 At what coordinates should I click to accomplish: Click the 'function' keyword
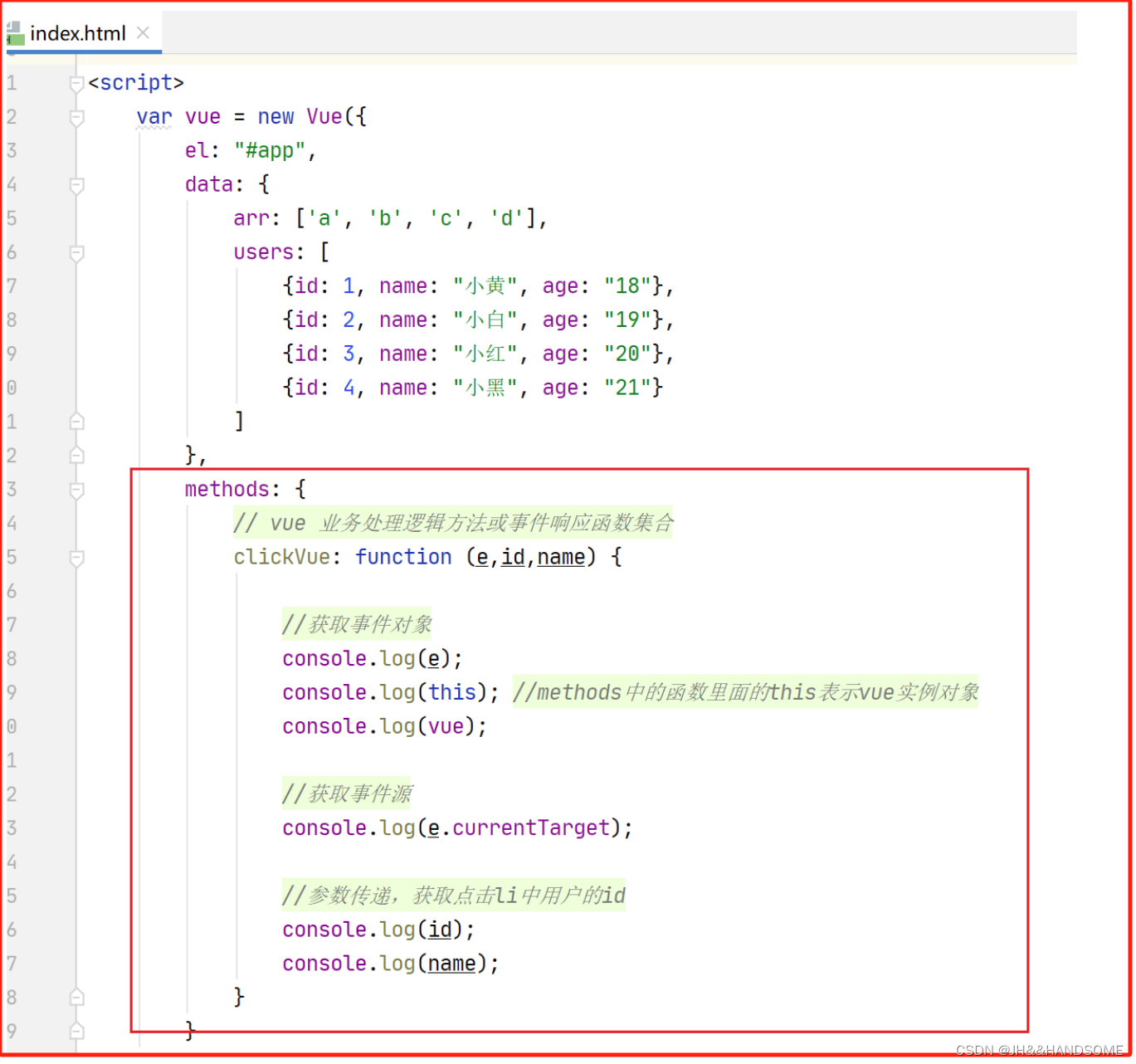(403, 558)
